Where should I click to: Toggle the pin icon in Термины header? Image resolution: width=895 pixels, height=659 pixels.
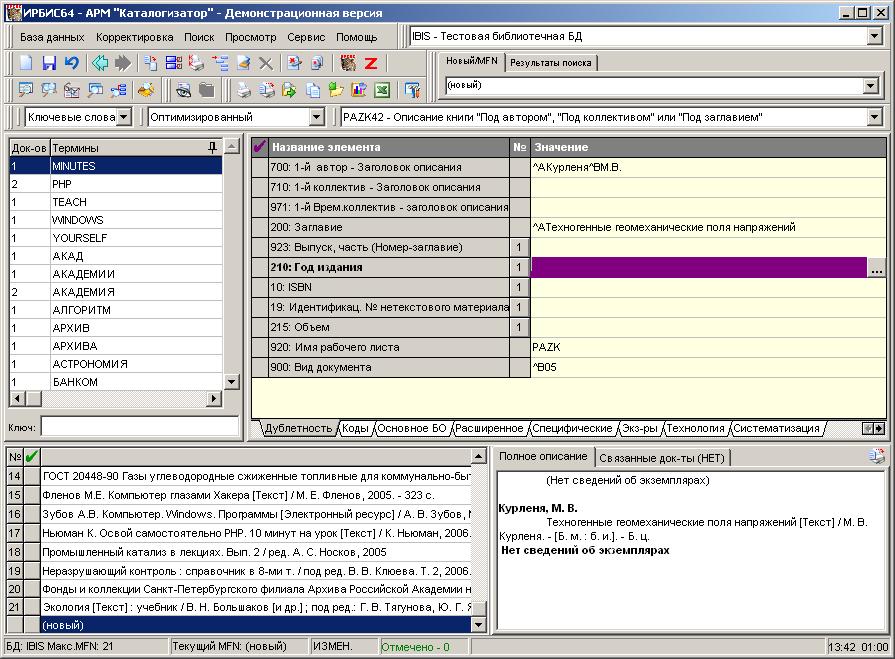pyautogui.click(x=211, y=147)
